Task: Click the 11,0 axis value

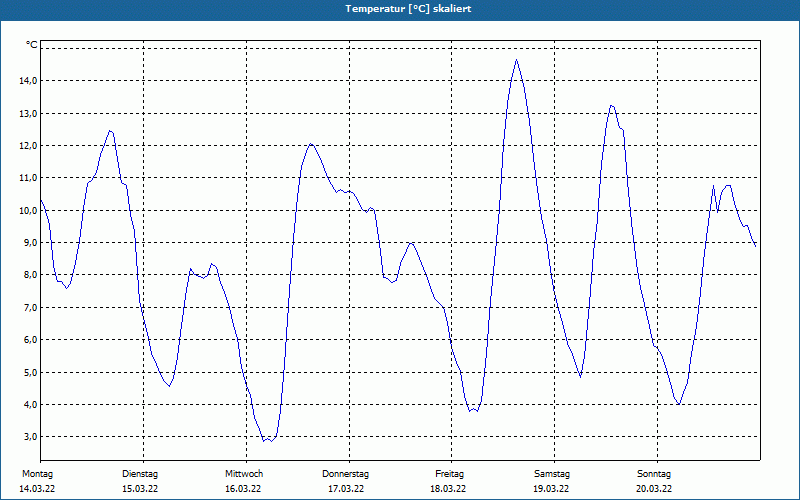Action: (28, 178)
